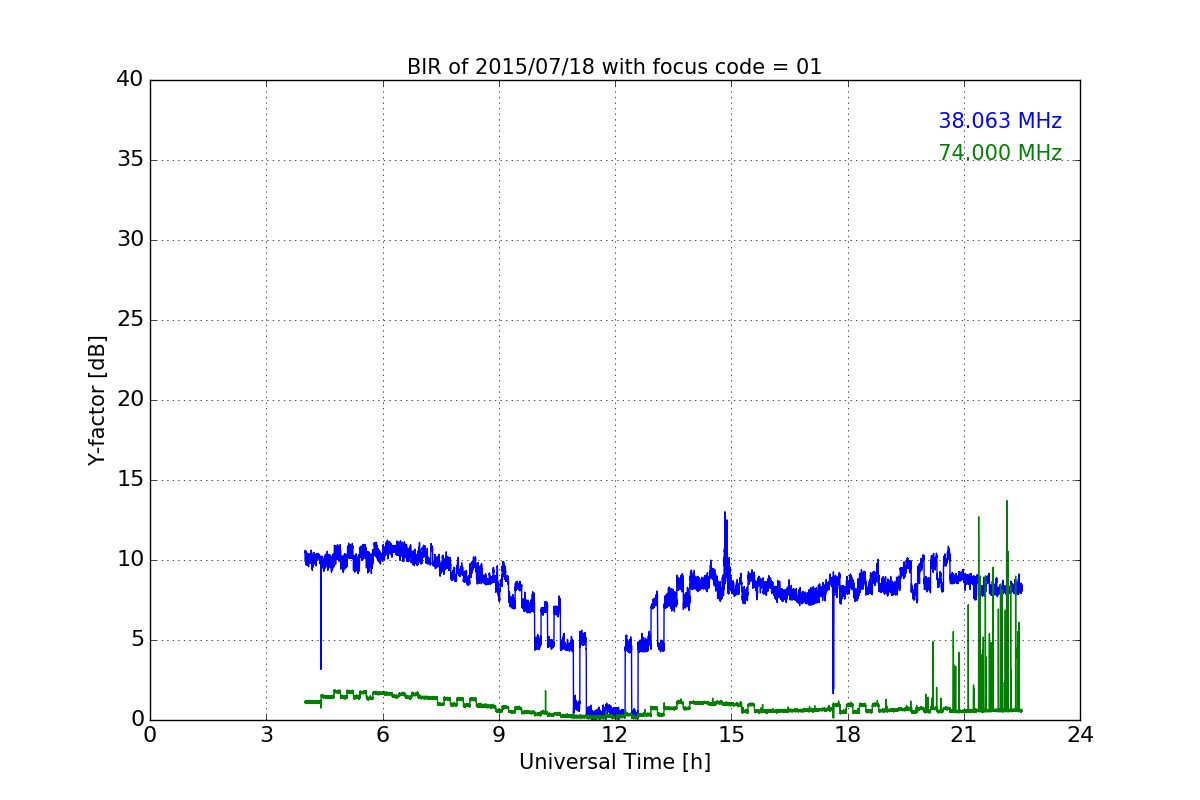
Task: Click y-axis tick label "30"
Action: click(130, 240)
